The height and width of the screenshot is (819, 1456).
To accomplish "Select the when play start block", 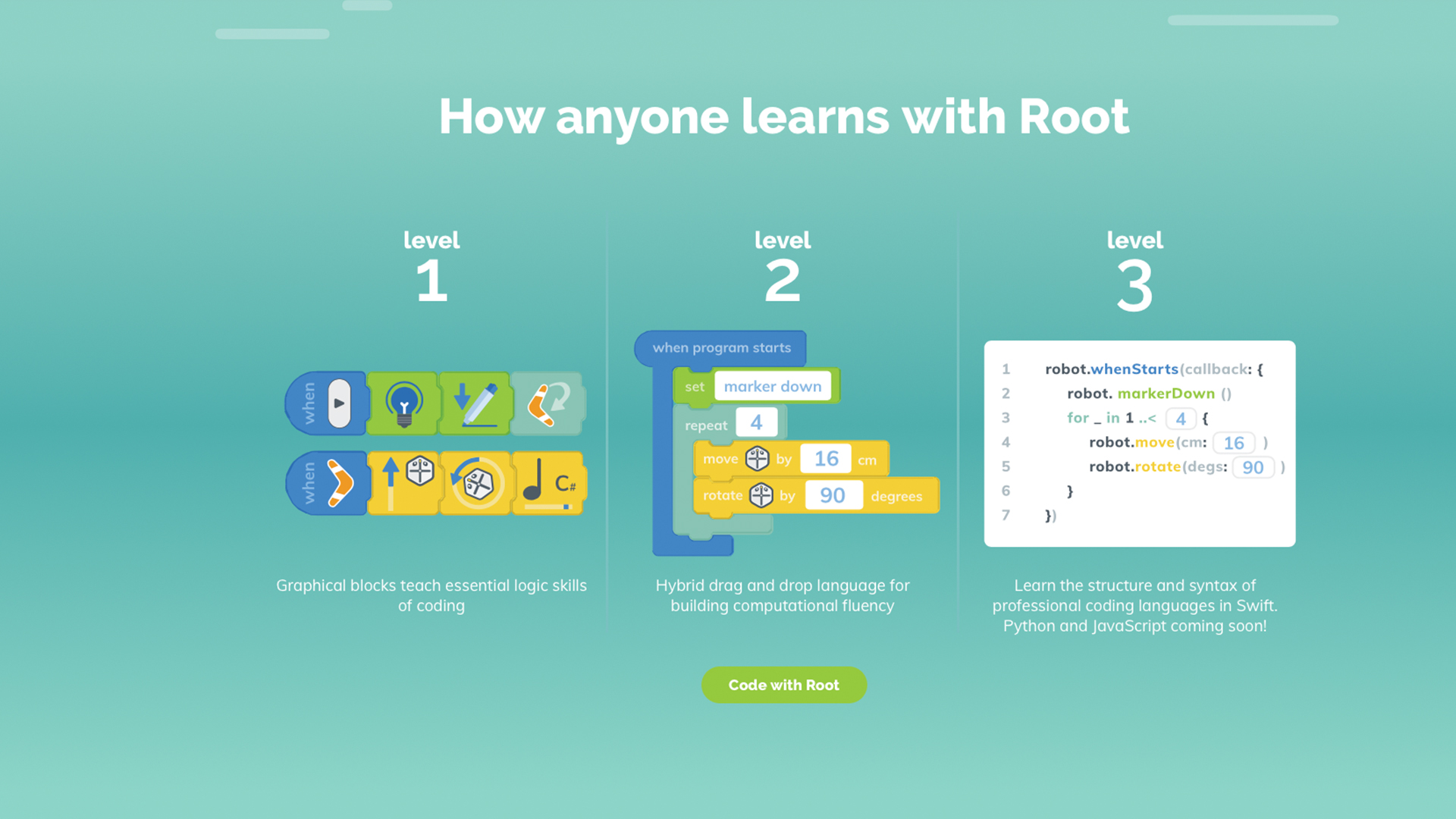I will 326,403.
